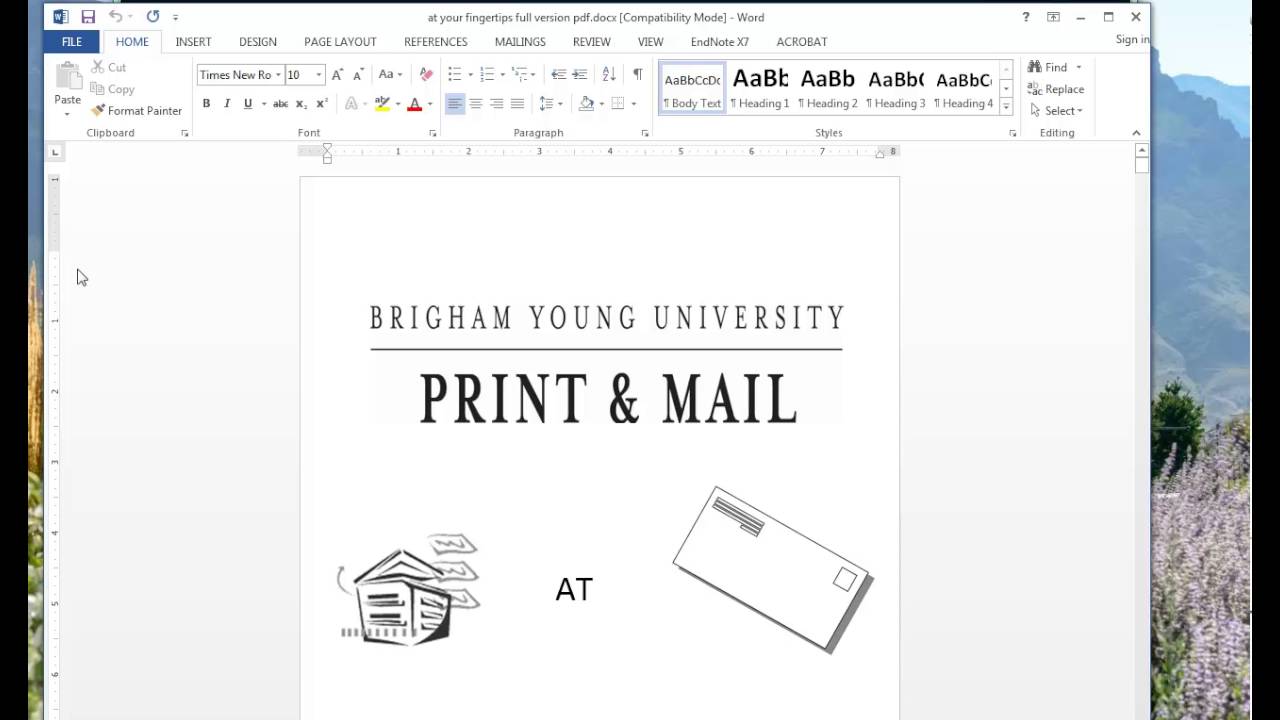Image resolution: width=1280 pixels, height=720 pixels.
Task: Switch to the PAGE LAYOUT tab
Action: [x=340, y=42]
